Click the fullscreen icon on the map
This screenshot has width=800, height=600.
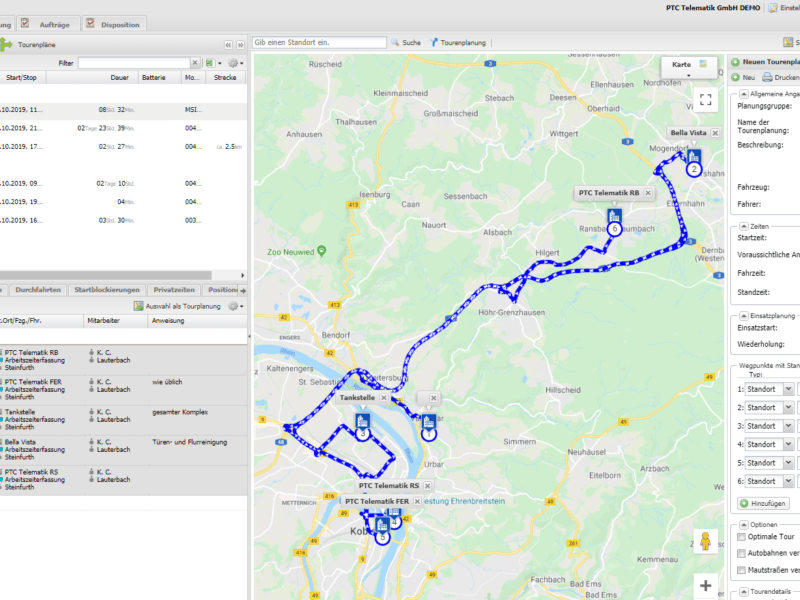coord(706,100)
